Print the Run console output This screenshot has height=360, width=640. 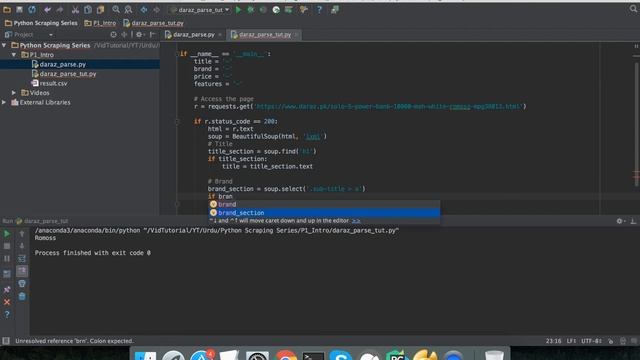pos(22,284)
